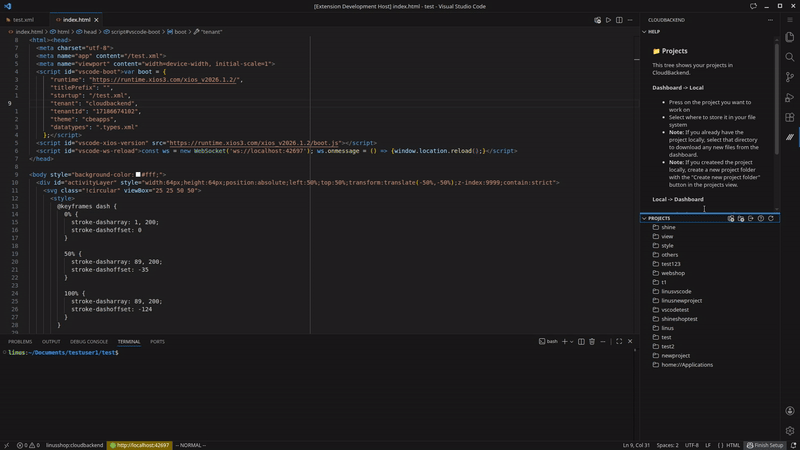Select the TERMINAL panel tab
This screenshot has height=450, width=800.
tap(129, 341)
